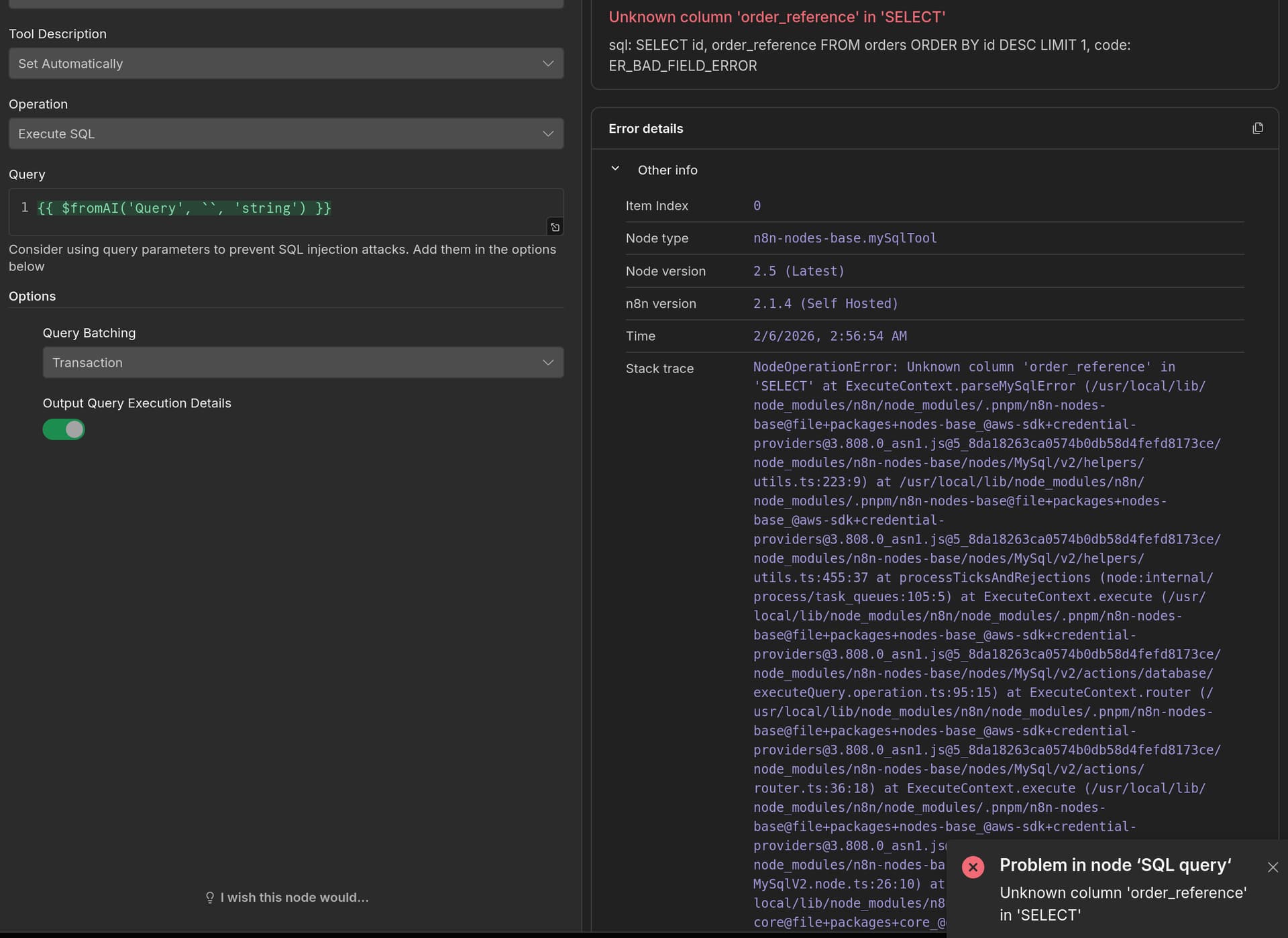Open the expanded Query editor icon
1288x938 pixels.
click(x=555, y=227)
